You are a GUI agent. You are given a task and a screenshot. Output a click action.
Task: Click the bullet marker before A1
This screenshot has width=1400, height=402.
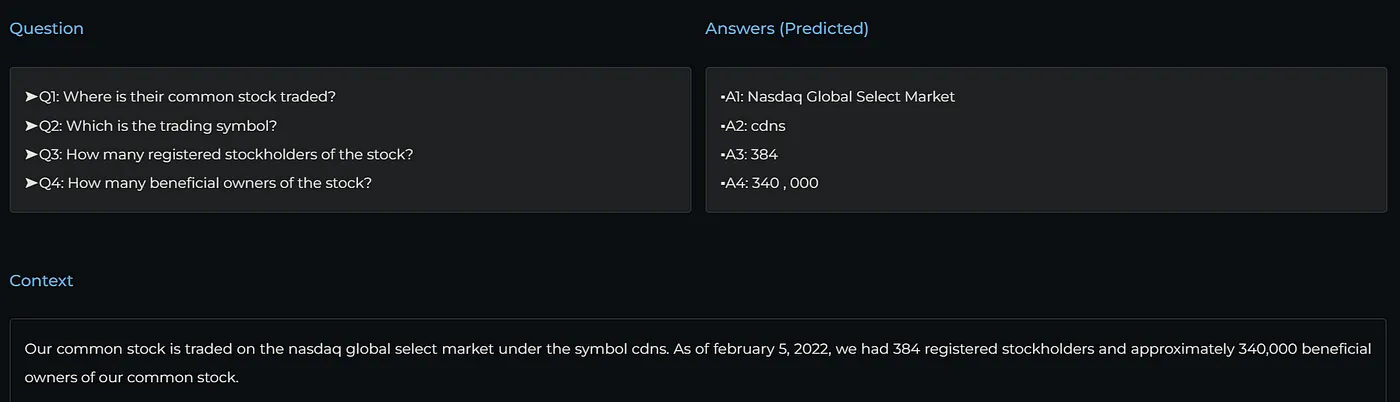click(722, 97)
